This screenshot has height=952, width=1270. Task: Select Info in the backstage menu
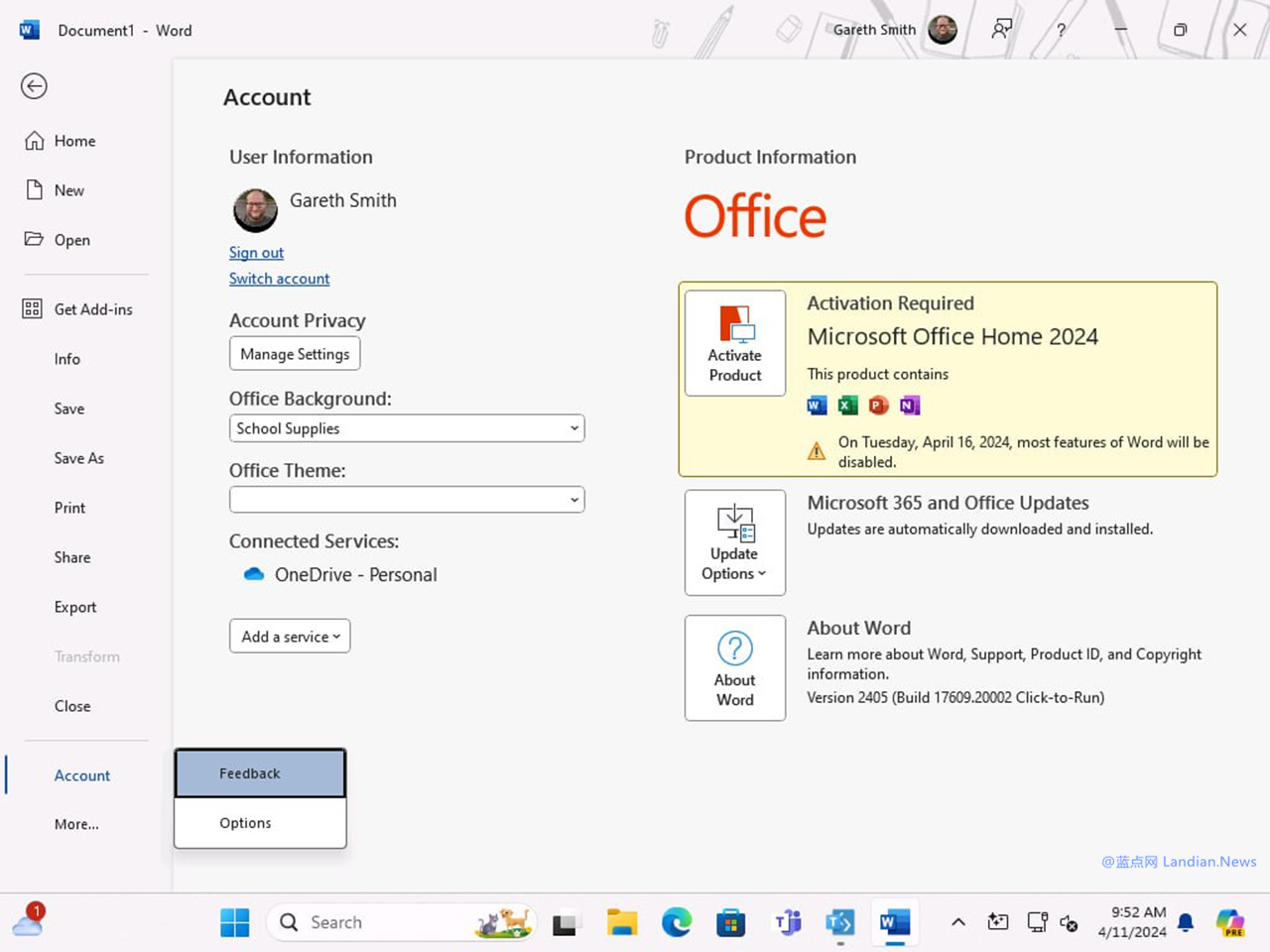pyautogui.click(x=67, y=359)
